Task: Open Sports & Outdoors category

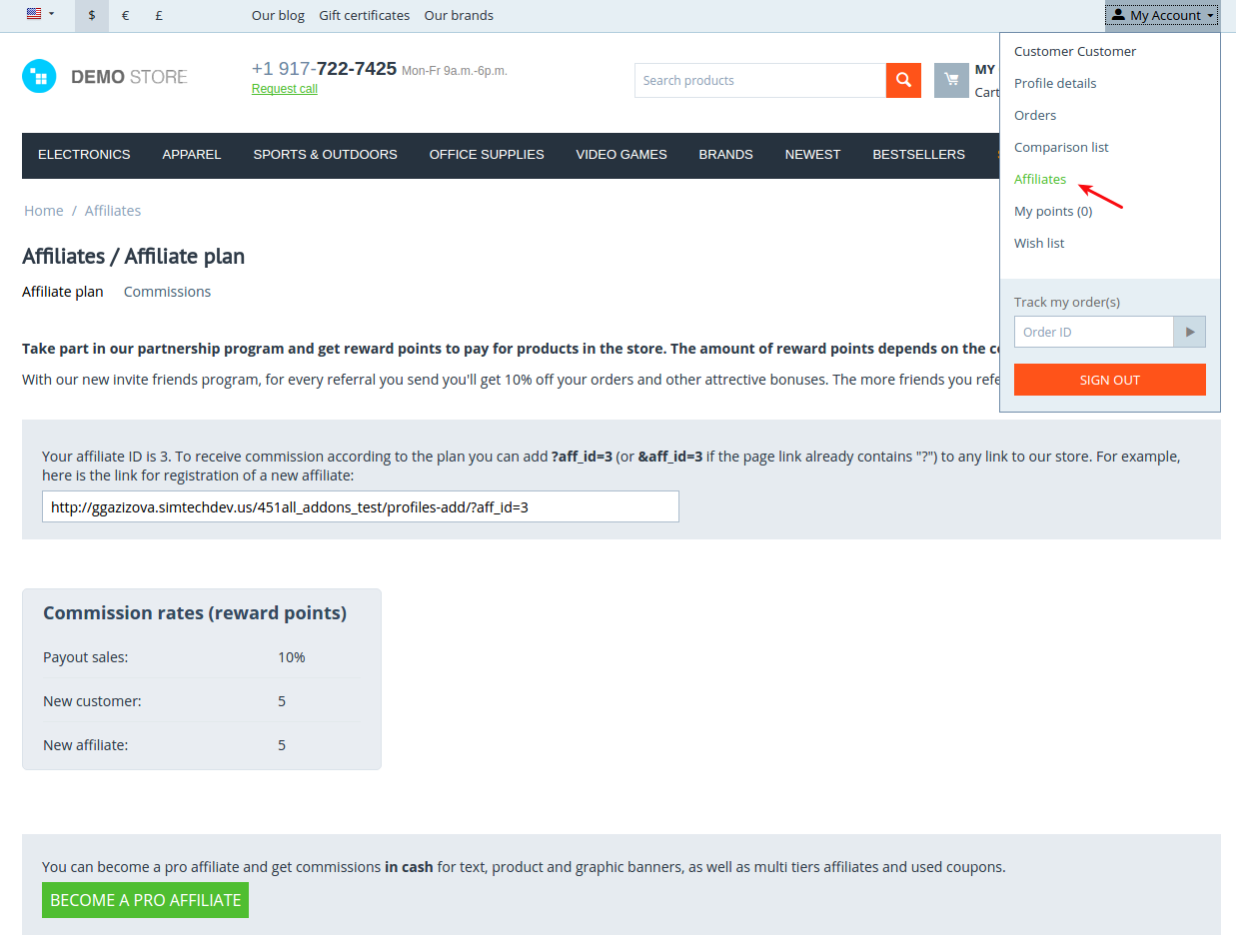Action: [325, 155]
